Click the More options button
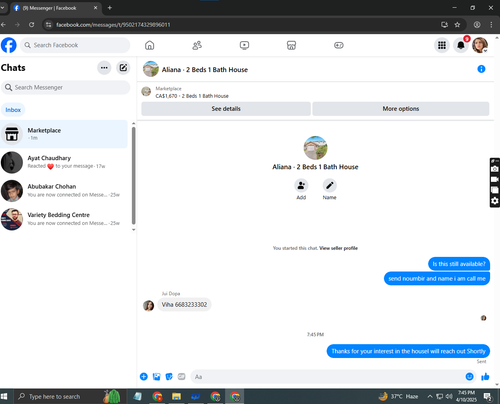The width and height of the screenshot is (500, 404). [401, 109]
